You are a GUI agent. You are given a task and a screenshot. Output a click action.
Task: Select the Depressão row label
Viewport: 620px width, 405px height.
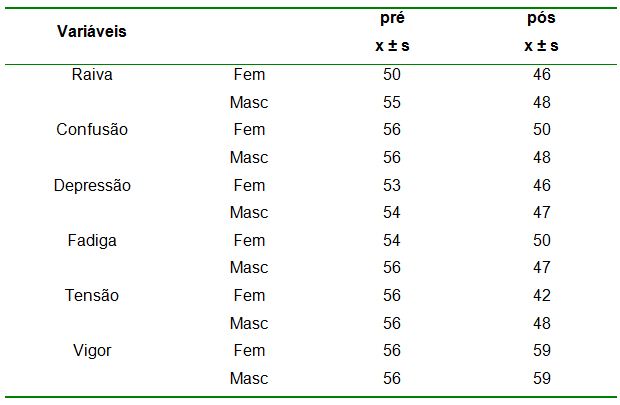point(92,185)
